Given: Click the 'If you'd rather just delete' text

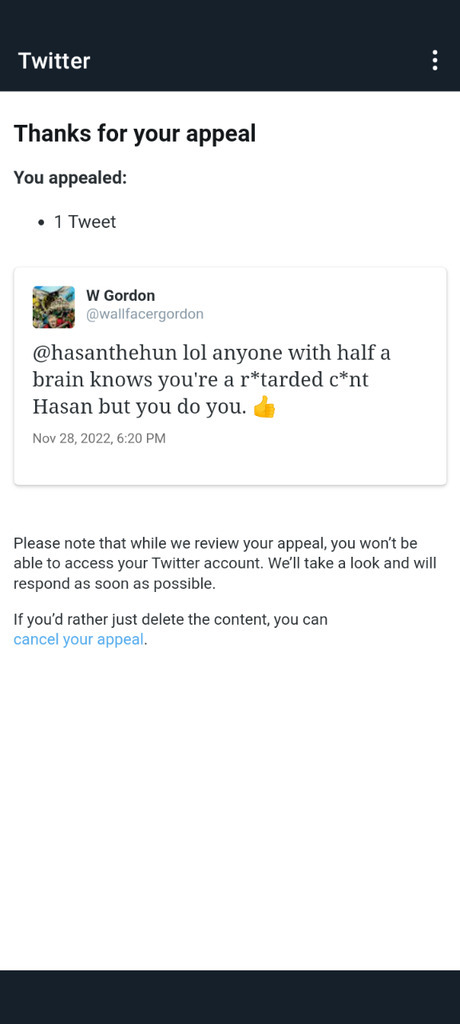Looking at the screenshot, I should [x=171, y=619].
